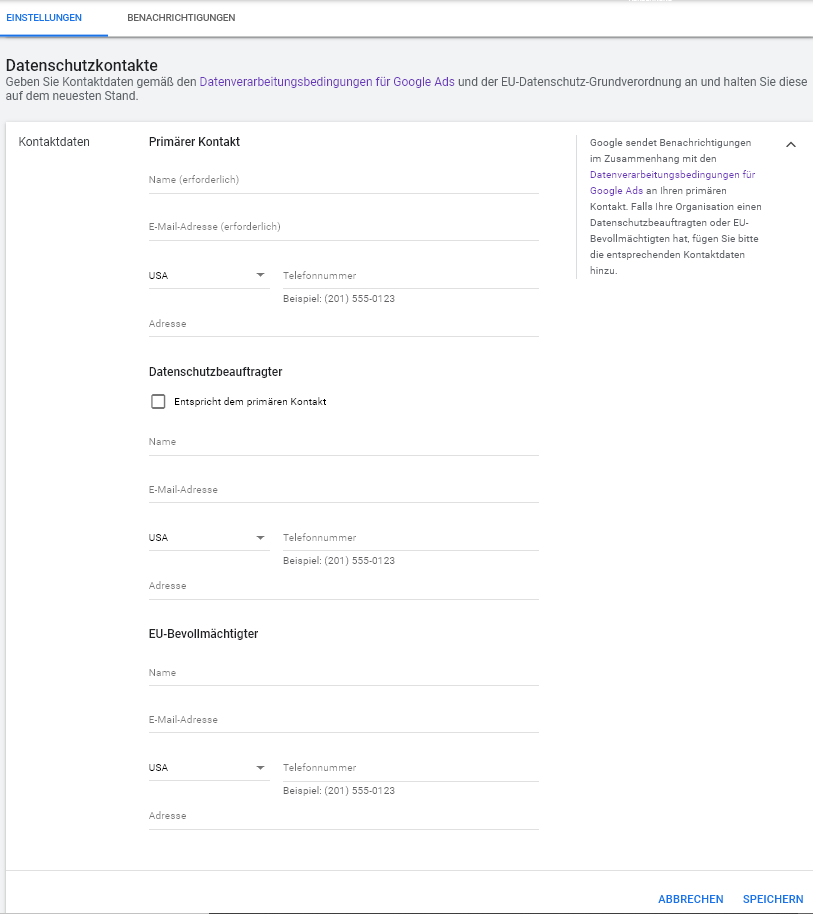Focus Datenschutzbeauftragter E-Mail-Adresse field
Screen dimensions: 813x914
344,490
